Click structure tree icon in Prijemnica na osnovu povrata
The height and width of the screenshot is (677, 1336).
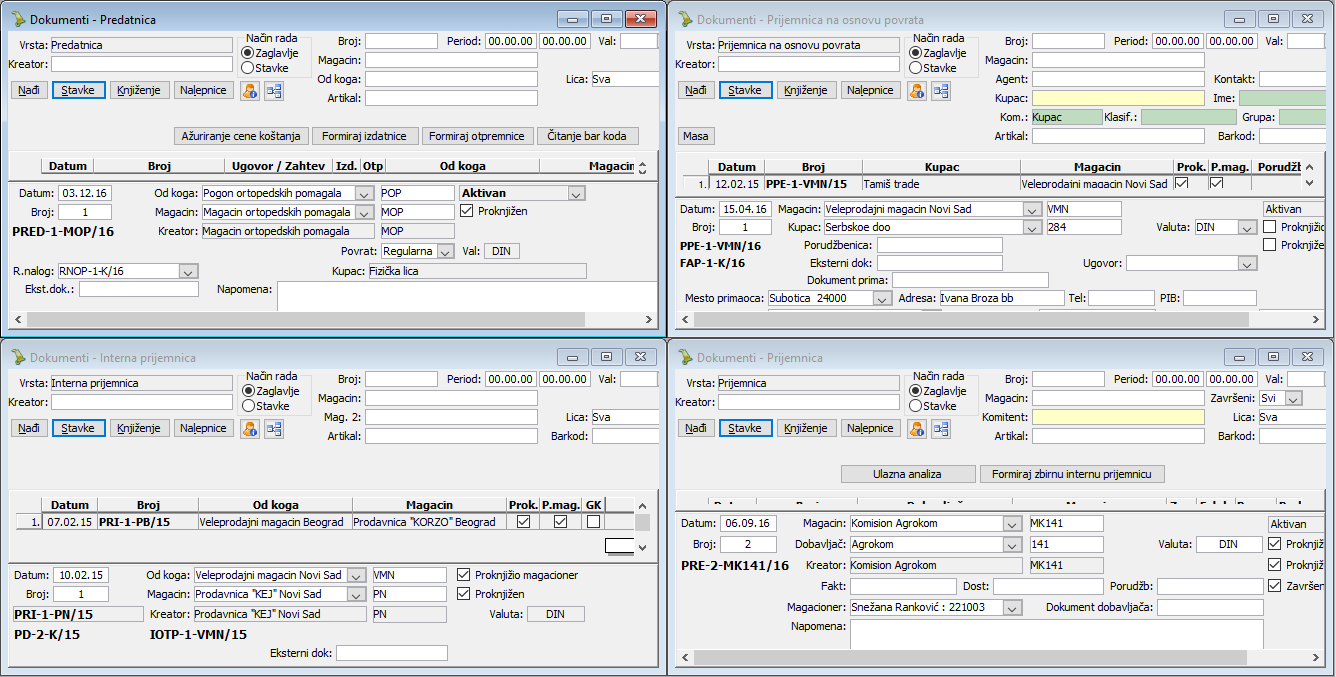coord(941,90)
